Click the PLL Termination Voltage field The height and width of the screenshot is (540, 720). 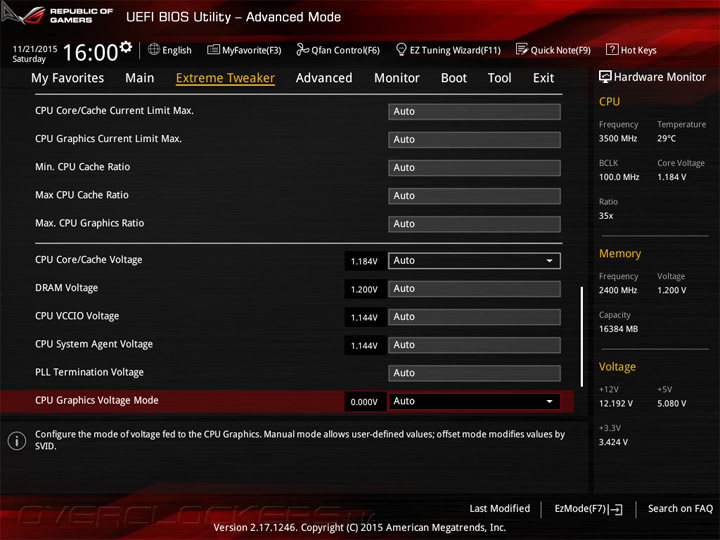474,373
